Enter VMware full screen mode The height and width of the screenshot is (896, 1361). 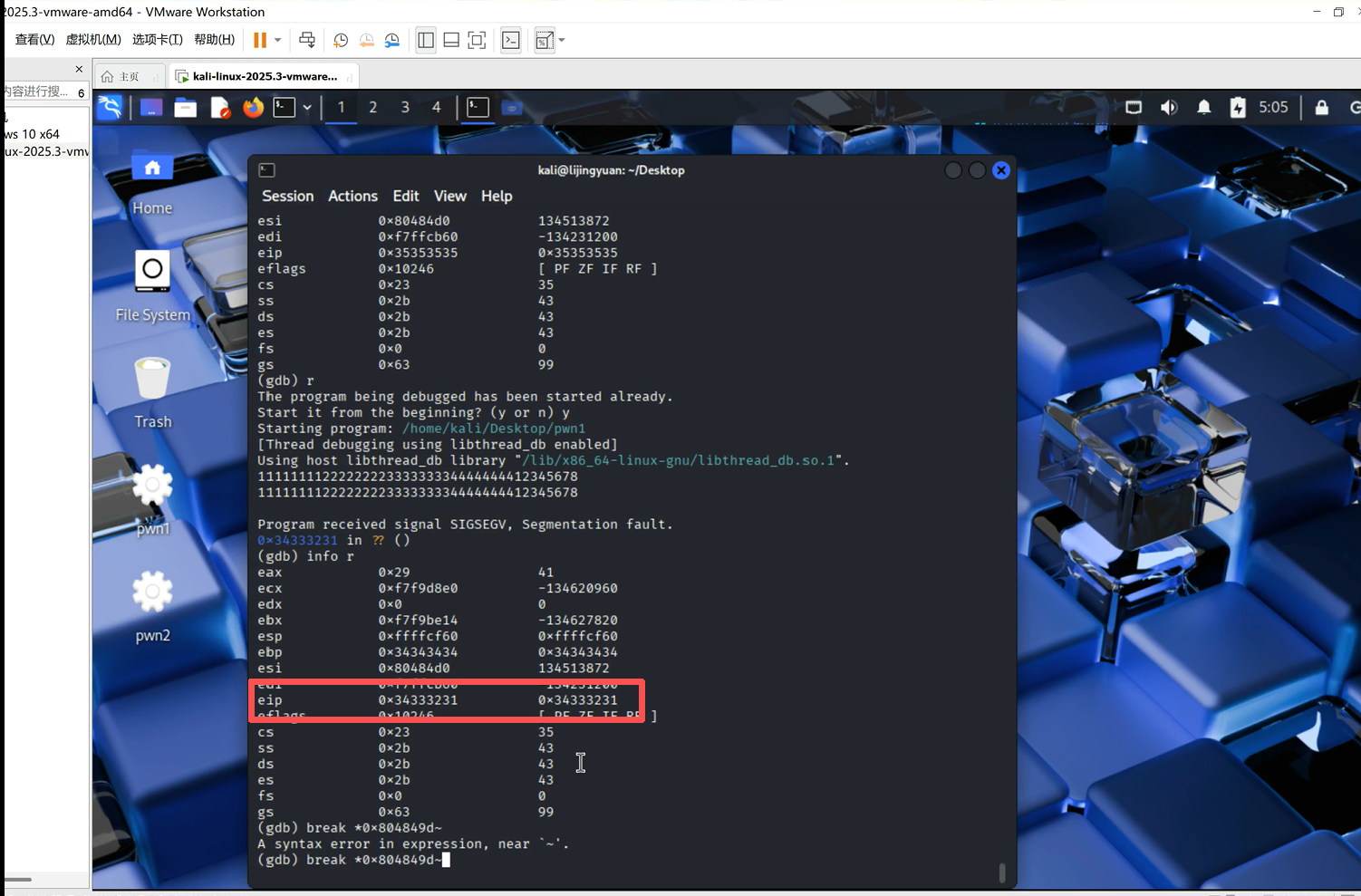477,40
